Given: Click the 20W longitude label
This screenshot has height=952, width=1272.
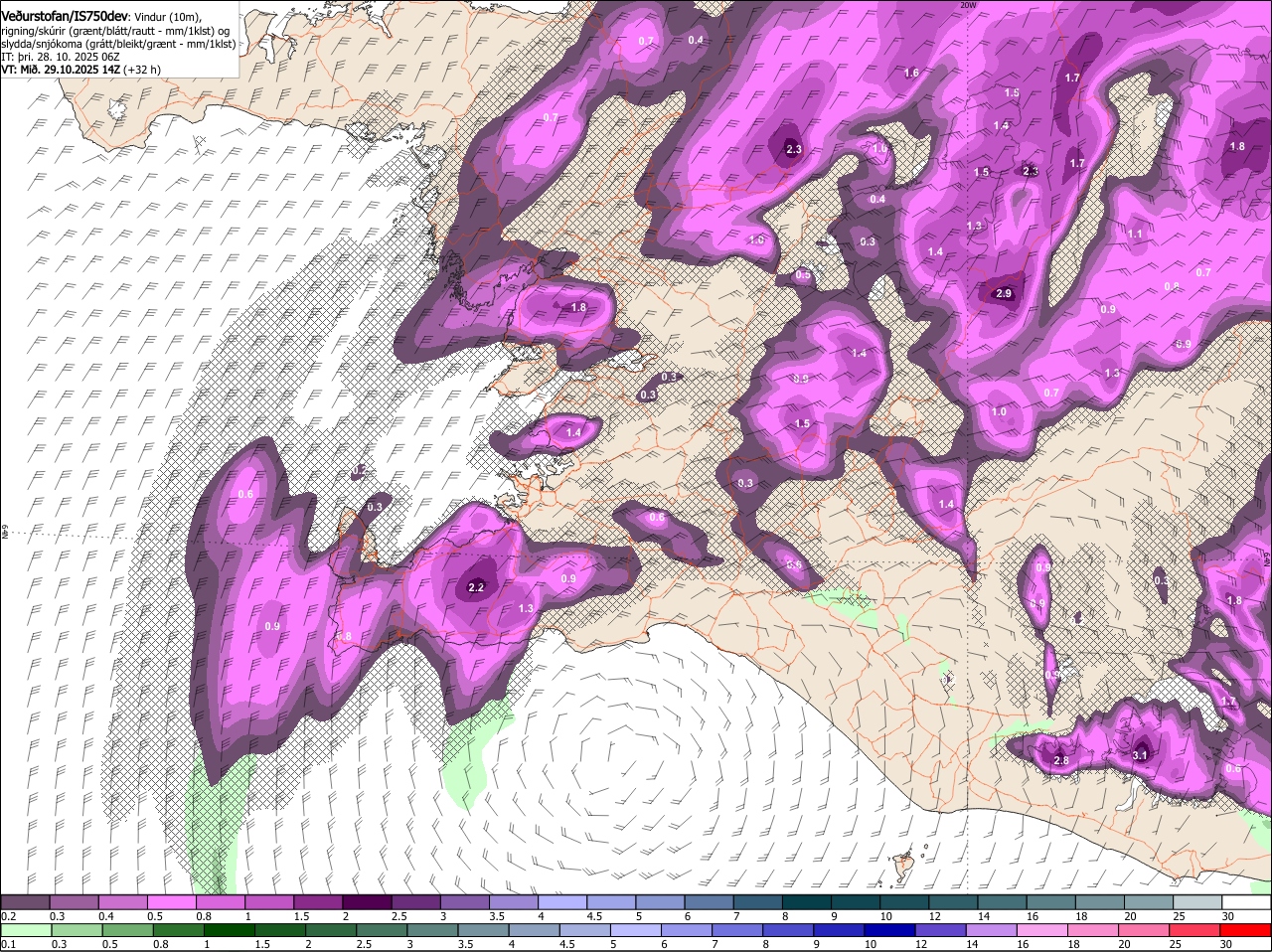Looking at the screenshot, I should click(969, 5).
